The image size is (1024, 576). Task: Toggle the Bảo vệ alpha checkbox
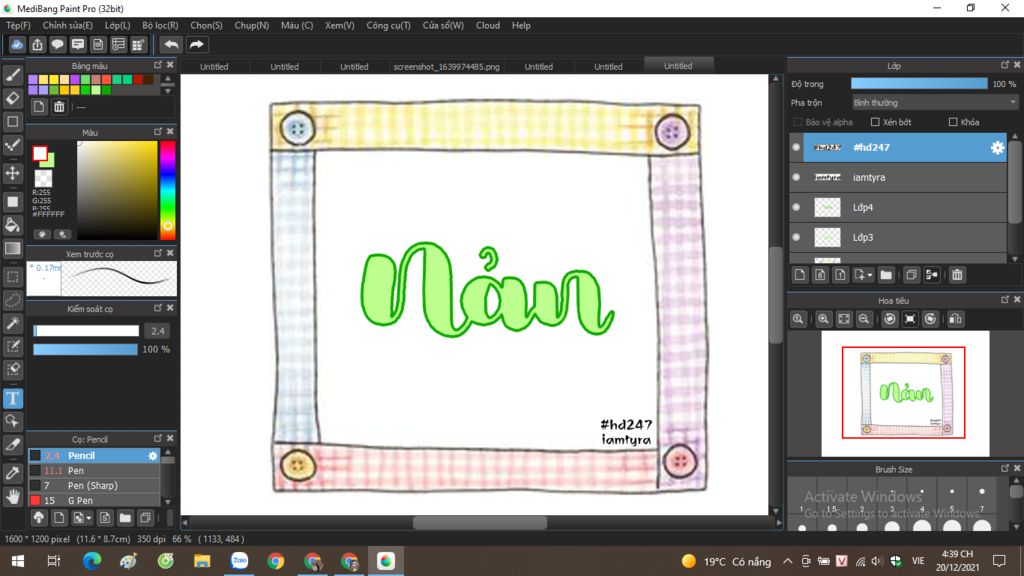(x=797, y=122)
